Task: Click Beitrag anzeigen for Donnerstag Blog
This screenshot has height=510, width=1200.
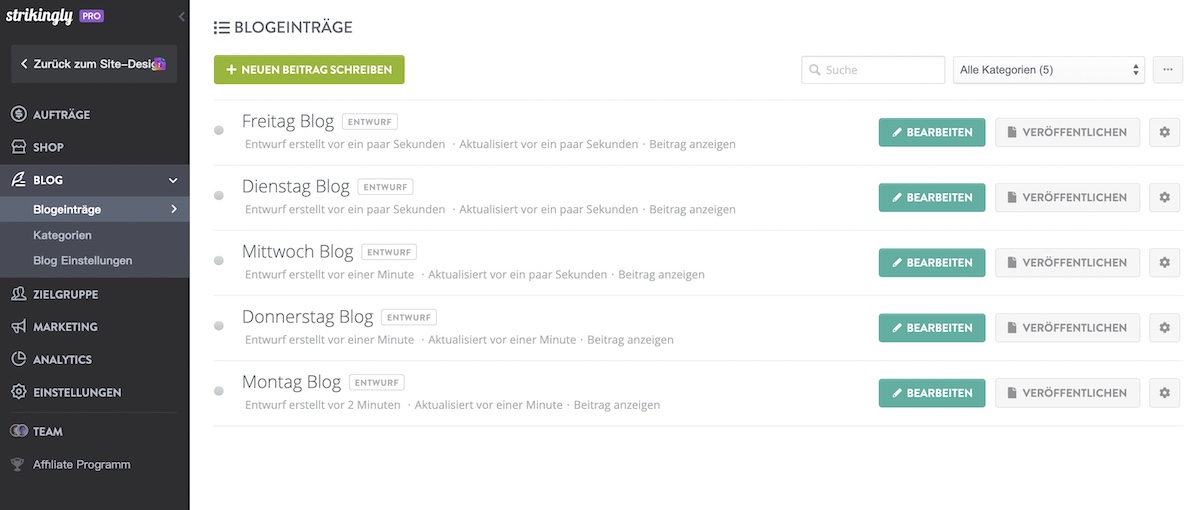Action: coord(630,340)
